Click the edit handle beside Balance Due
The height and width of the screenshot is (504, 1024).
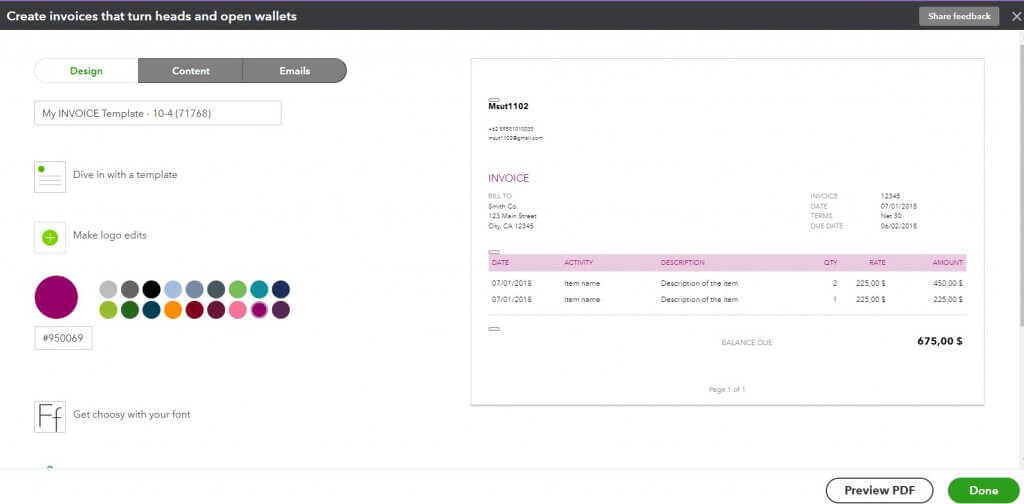(x=494, y=329)
